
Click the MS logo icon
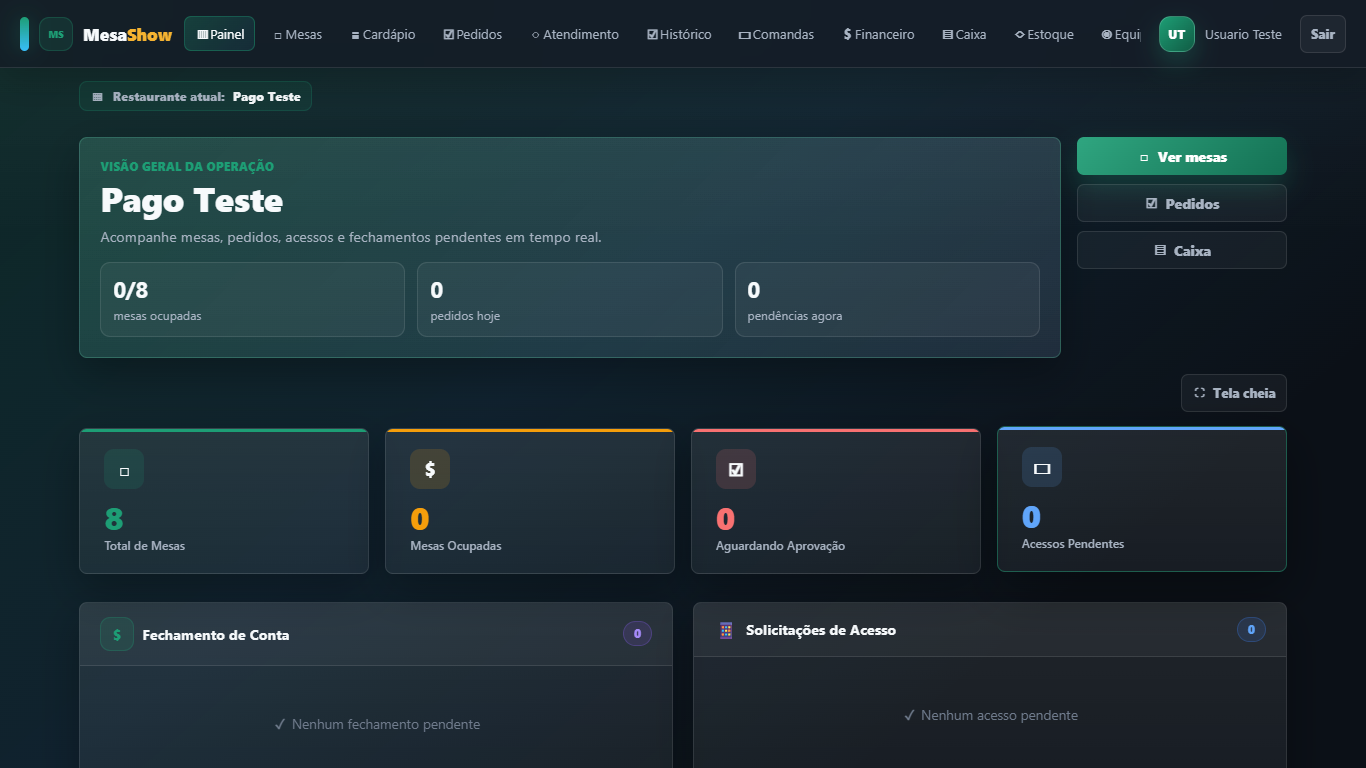pyautogui.click(x=56, y=34)
